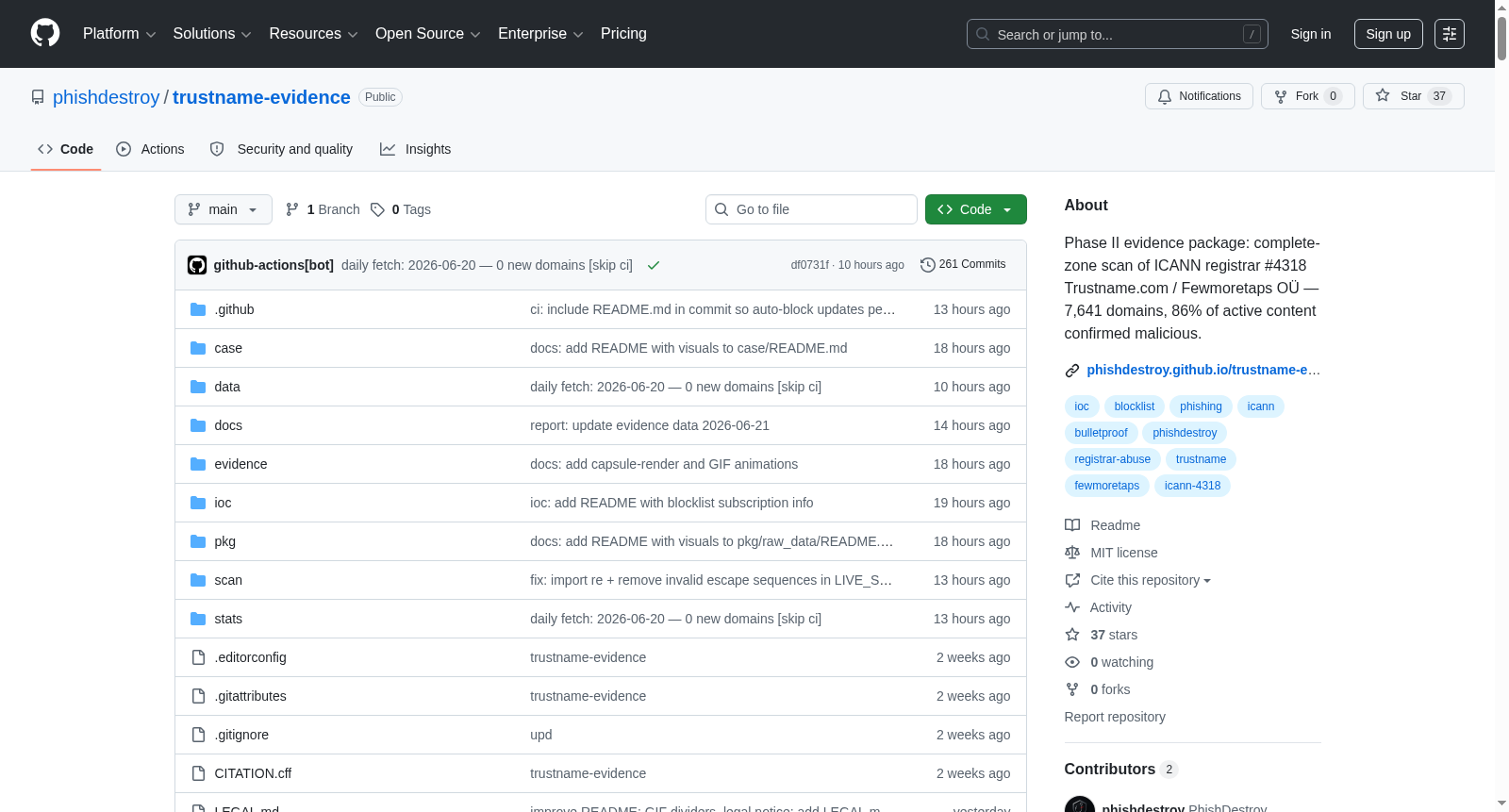
Task: Click the pkg folder icon
Action: [198, 541]
